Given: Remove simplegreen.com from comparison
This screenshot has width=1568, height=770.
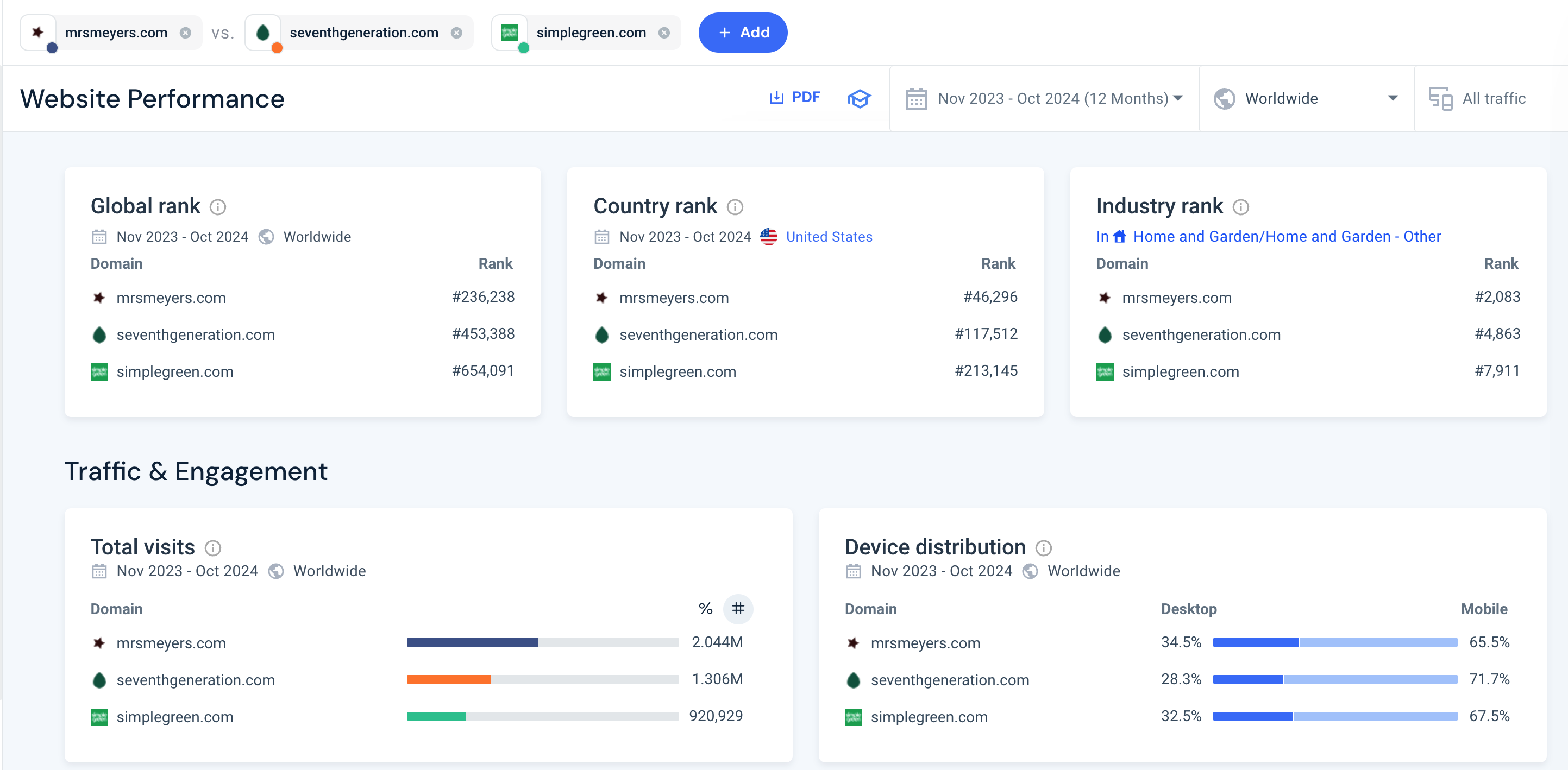Looking at the screenshot, I should (x=664, y=33).
